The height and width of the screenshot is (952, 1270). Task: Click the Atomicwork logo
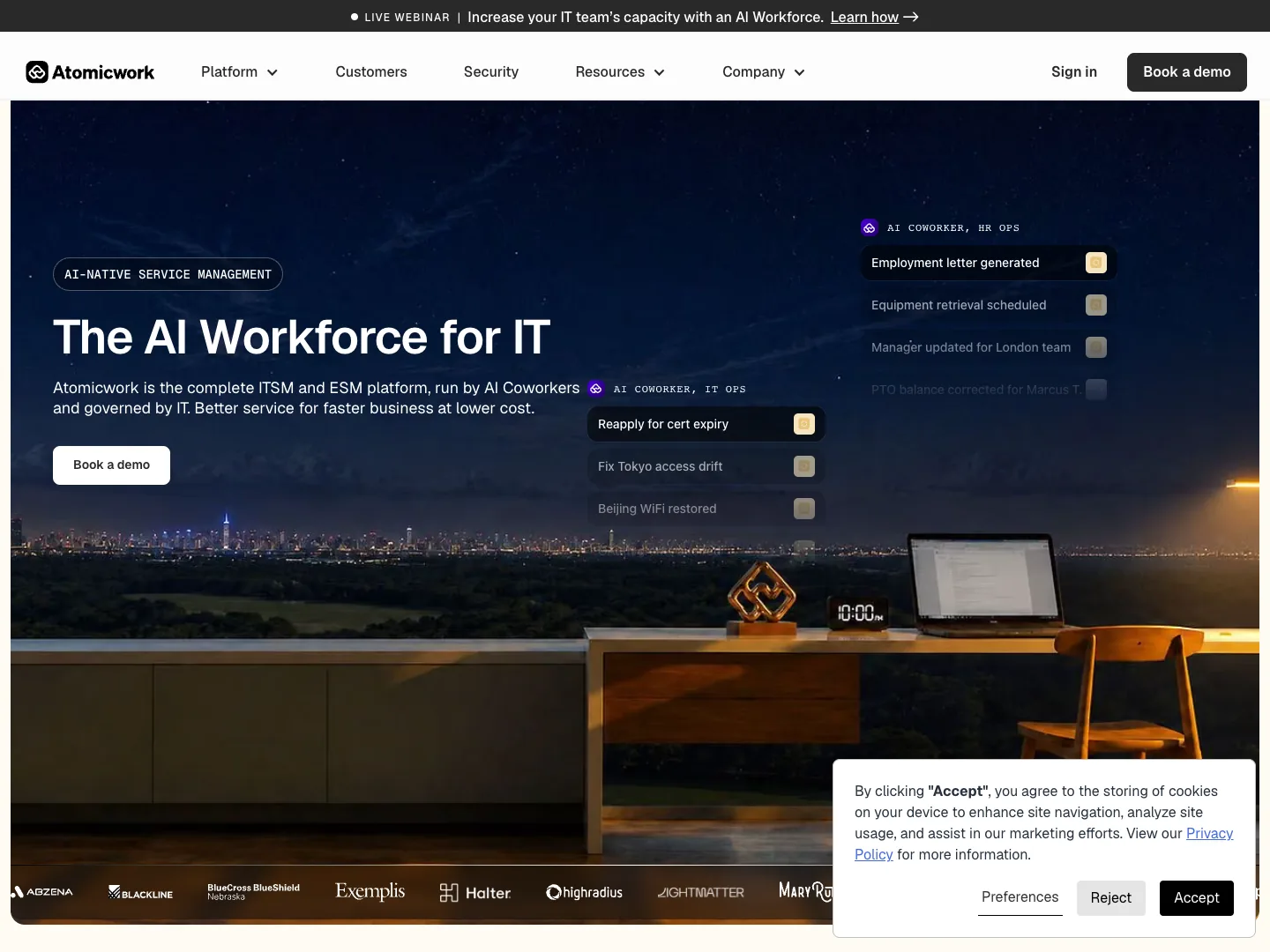pyautogui.click(x=90, y=72)
